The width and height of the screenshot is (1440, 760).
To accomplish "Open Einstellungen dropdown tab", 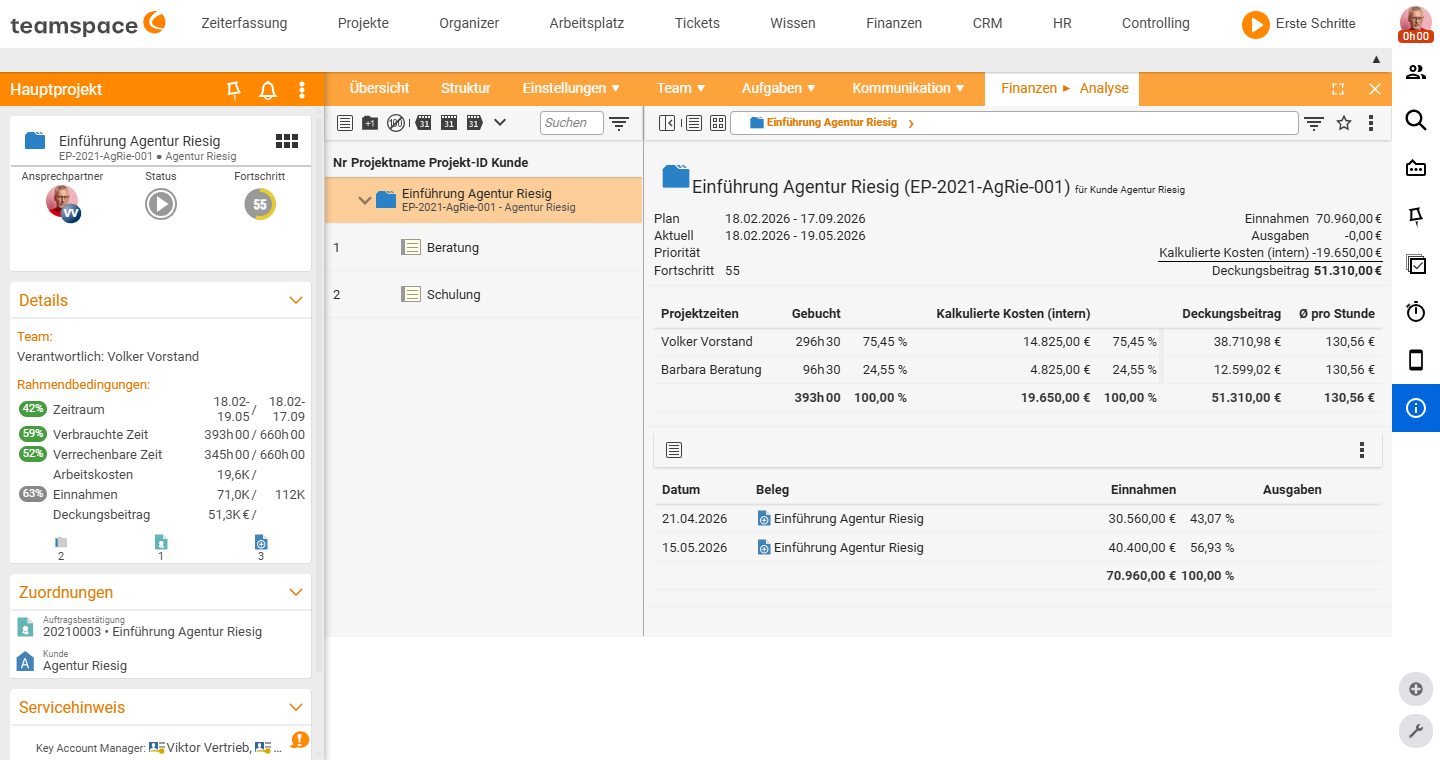I will pyautogui.click(x=572, y=88).
